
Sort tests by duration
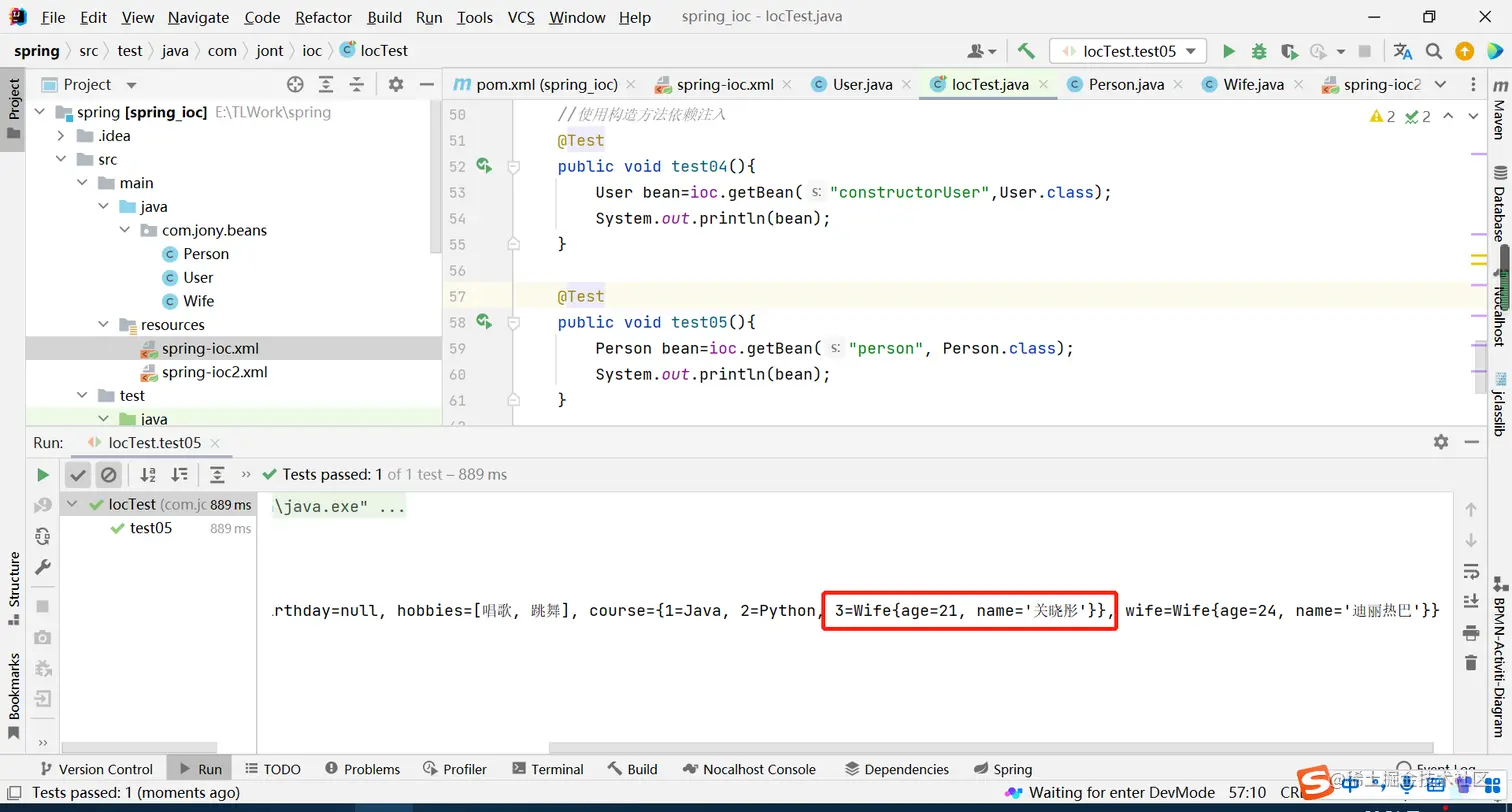coord(180,475)
